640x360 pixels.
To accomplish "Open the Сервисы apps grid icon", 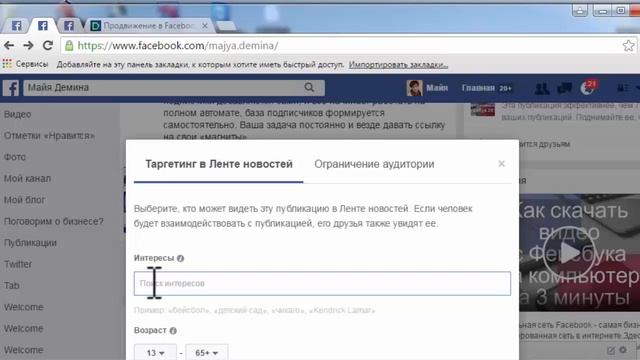I will pos(7,64).
